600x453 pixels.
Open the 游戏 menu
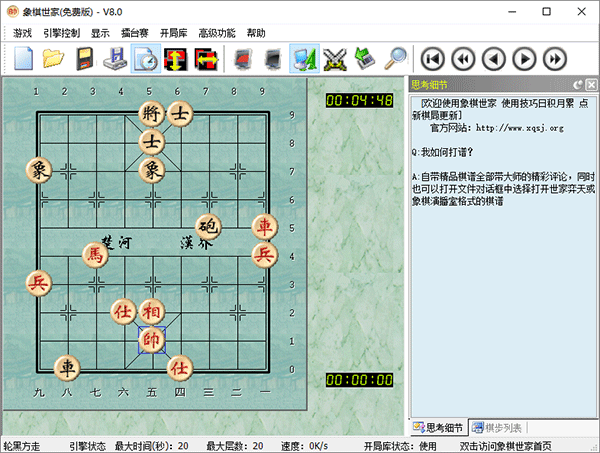coord(22,33)
